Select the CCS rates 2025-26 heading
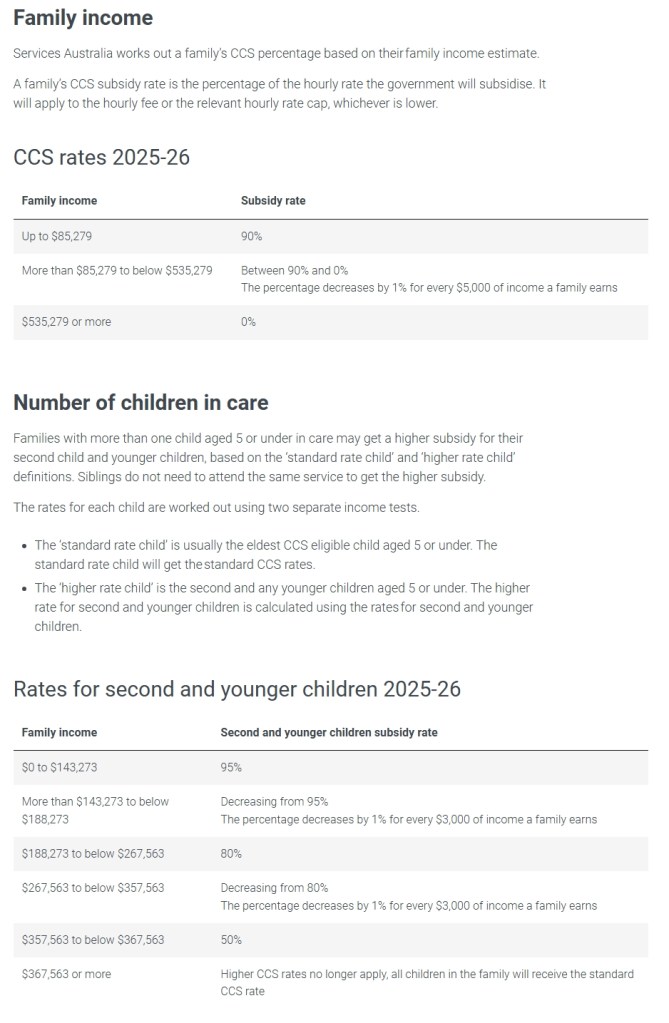The height and width of the screenshot is (1023, 669). [x=101, y=157]
